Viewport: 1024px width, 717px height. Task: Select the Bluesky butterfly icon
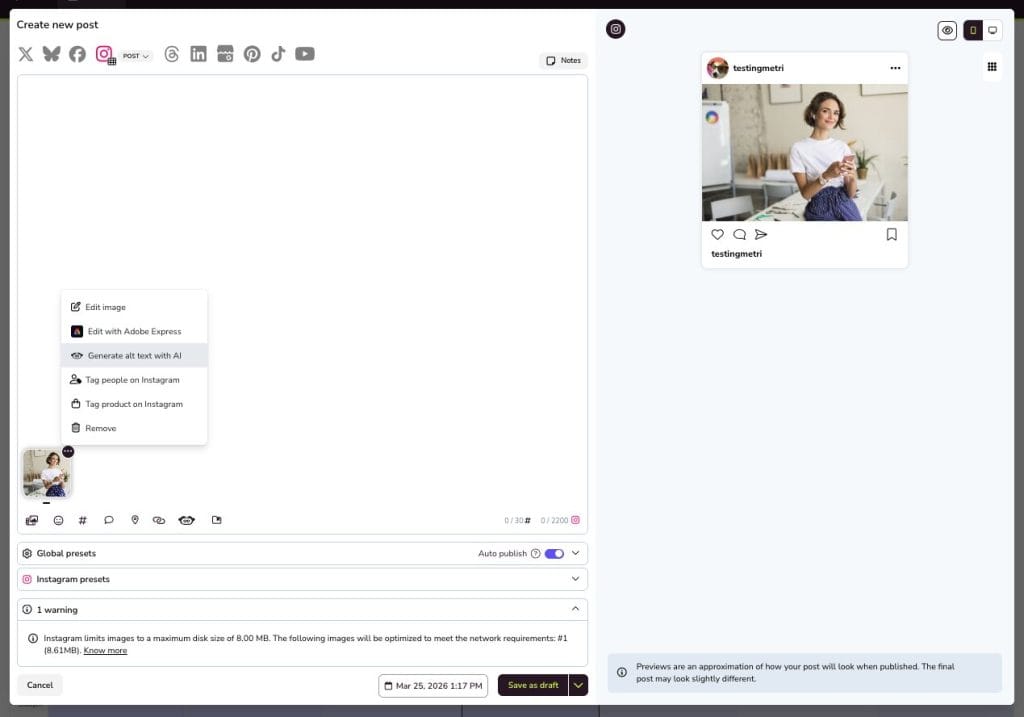[x=51, y=54]
